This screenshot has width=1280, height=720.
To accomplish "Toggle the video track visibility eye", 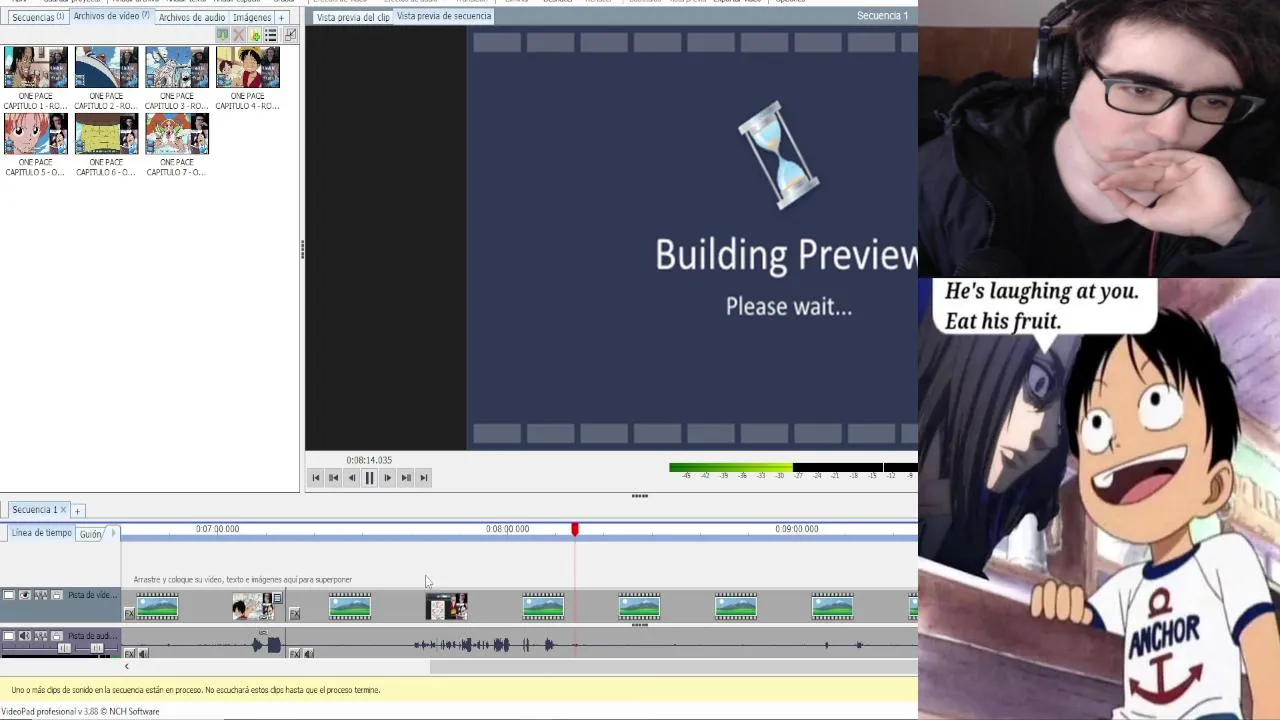I will point(25,595).
